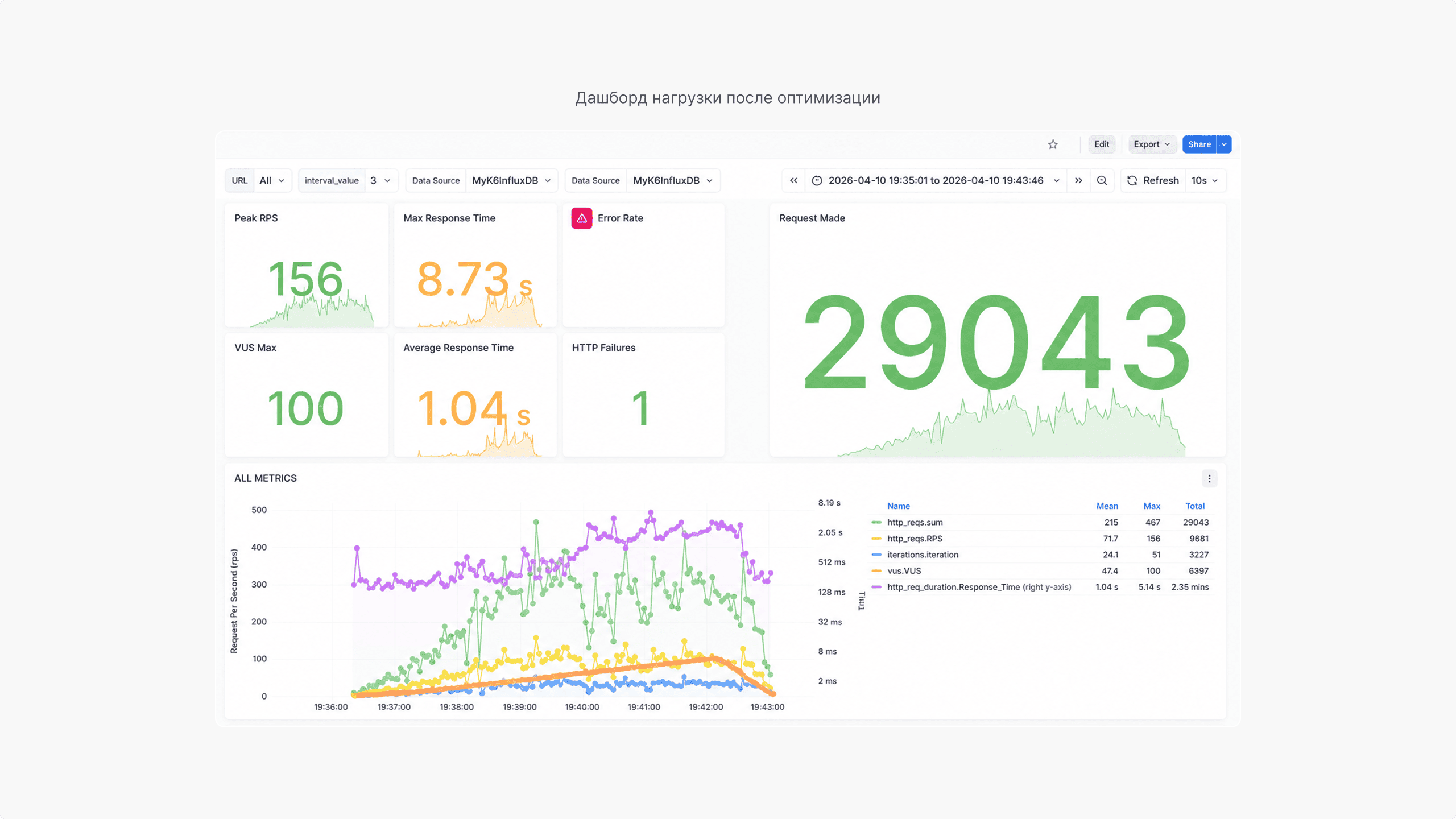Toggle iterations.iteration series in legend
This screenshot has height=819, width=1456.
tap(923, 555)
